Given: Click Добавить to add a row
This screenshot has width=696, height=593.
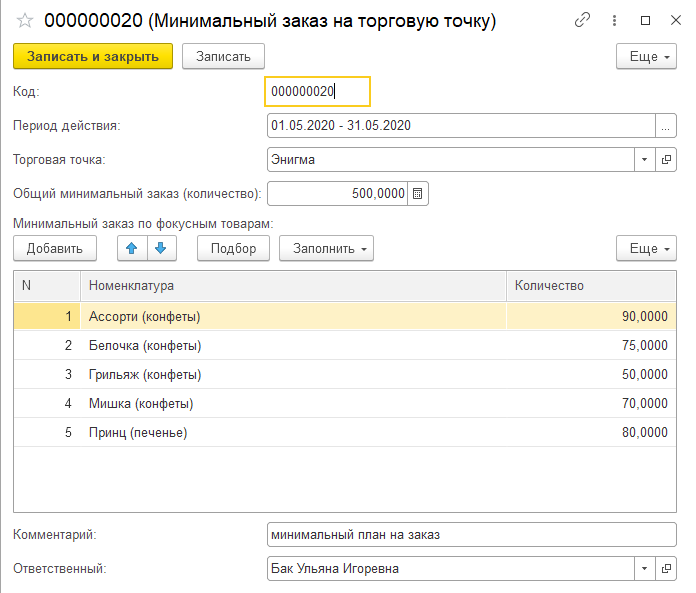Looking at the screenshot, I should tap(55, 248).
